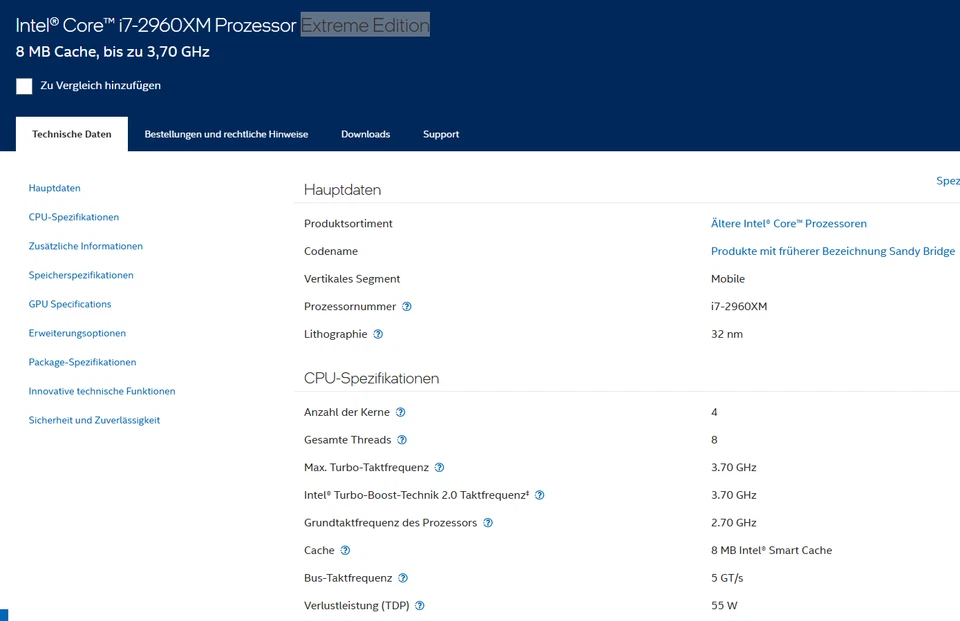This screenshot has width=960, height=621.
Task: Switch to the Downloads tab
Action: [x=365, y=133]
